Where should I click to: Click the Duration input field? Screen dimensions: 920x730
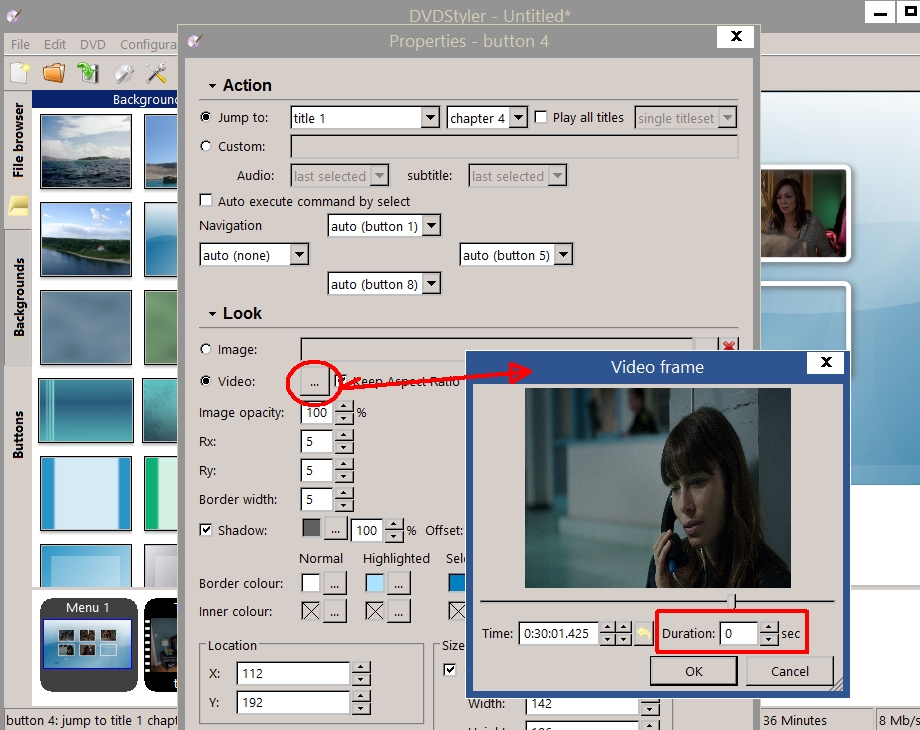(739, 633)
